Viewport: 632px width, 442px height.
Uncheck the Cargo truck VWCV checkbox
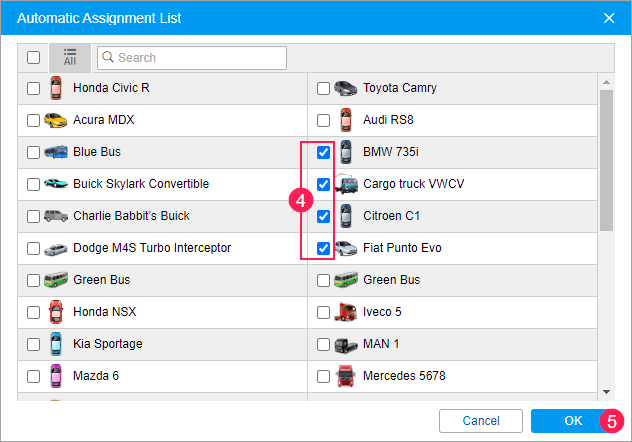323,184
